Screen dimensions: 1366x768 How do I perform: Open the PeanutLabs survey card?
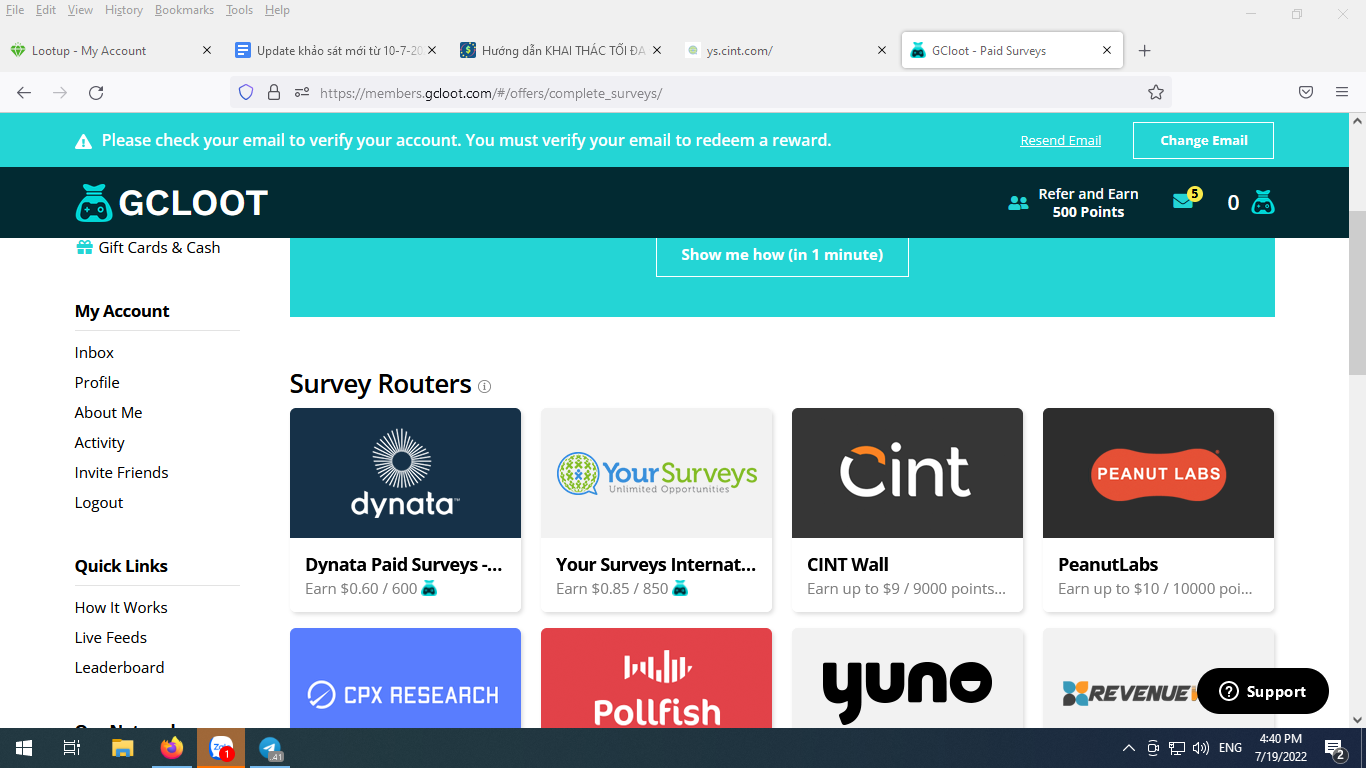(x=1158, y=510)
